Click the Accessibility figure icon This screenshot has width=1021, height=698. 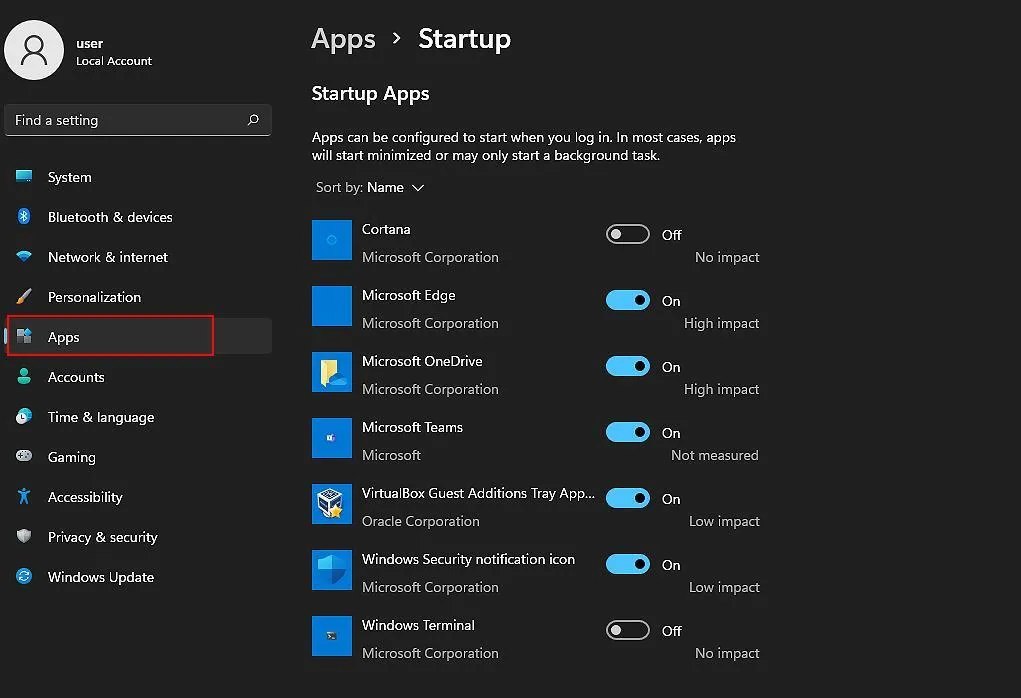[24, 496]
